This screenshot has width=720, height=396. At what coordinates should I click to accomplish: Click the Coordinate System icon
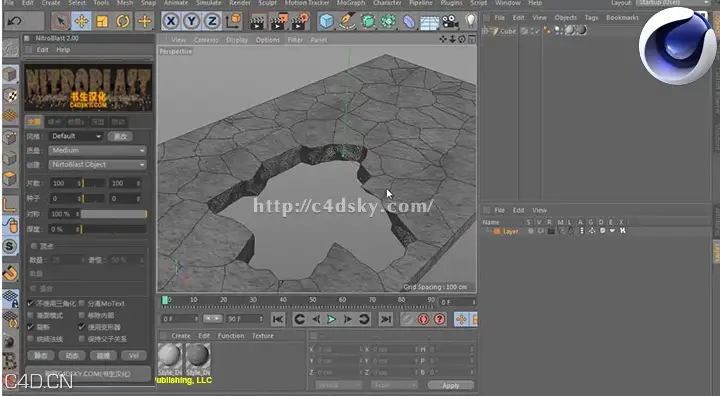(234, 21)
